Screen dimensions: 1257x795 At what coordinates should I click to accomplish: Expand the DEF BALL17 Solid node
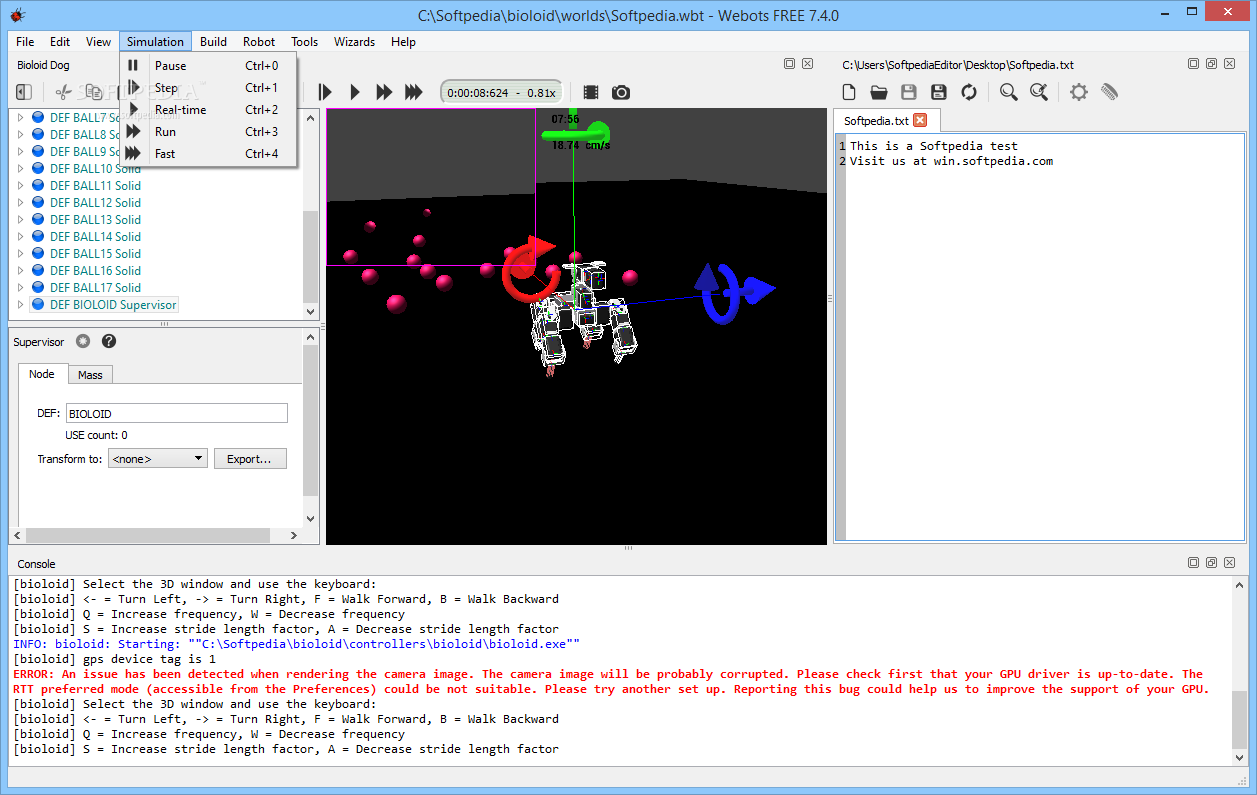click(x=20, y=288)
